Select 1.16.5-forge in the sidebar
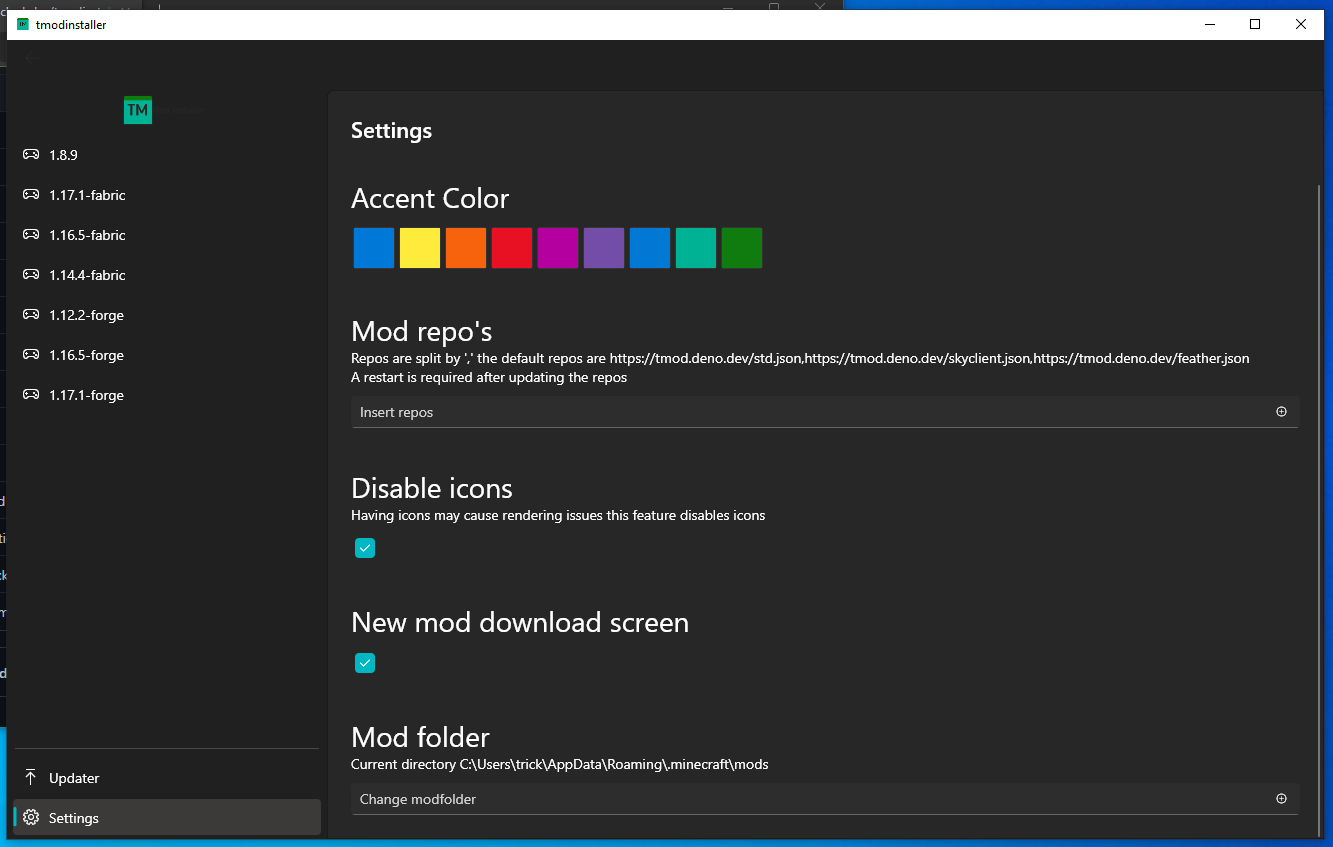The height and width of the screenshot is (847, 1333). coord(86,355)
